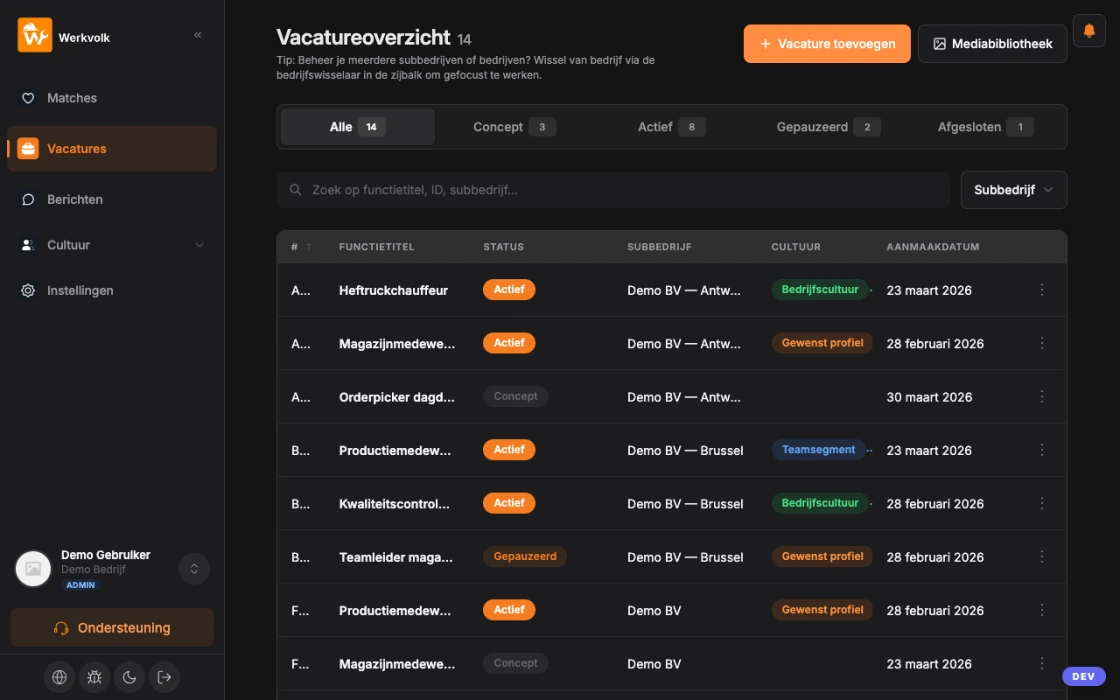
Task: Toggle the company switcher next to Demo Gebruiker
Action: (194, 568)
